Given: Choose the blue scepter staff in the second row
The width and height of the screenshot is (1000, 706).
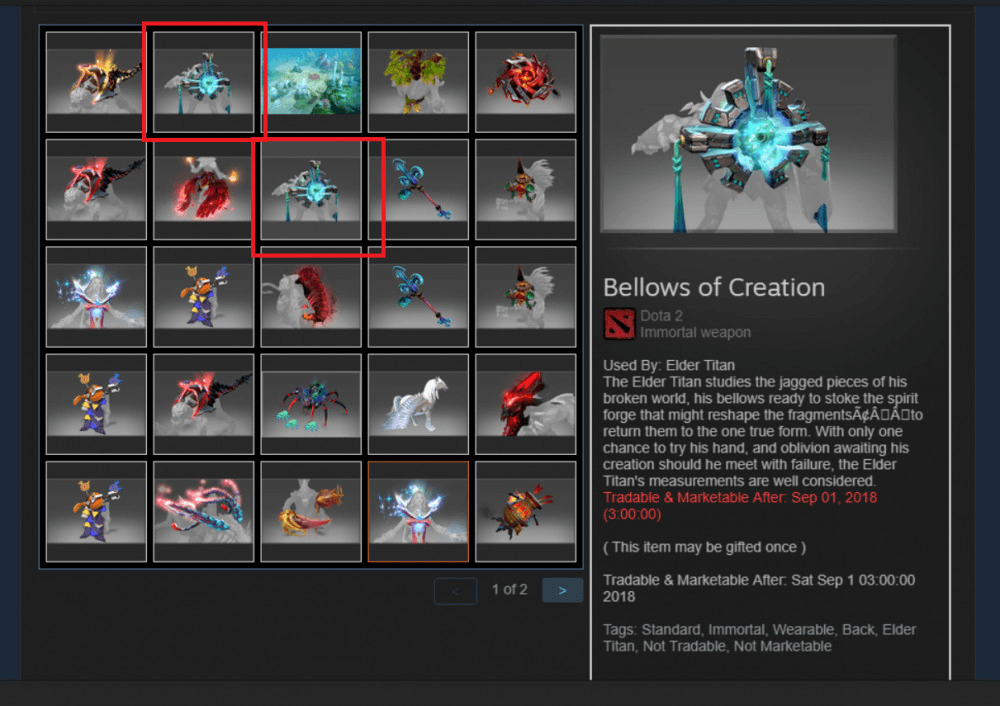Looking at the screenshot, I should coord(418,189).
